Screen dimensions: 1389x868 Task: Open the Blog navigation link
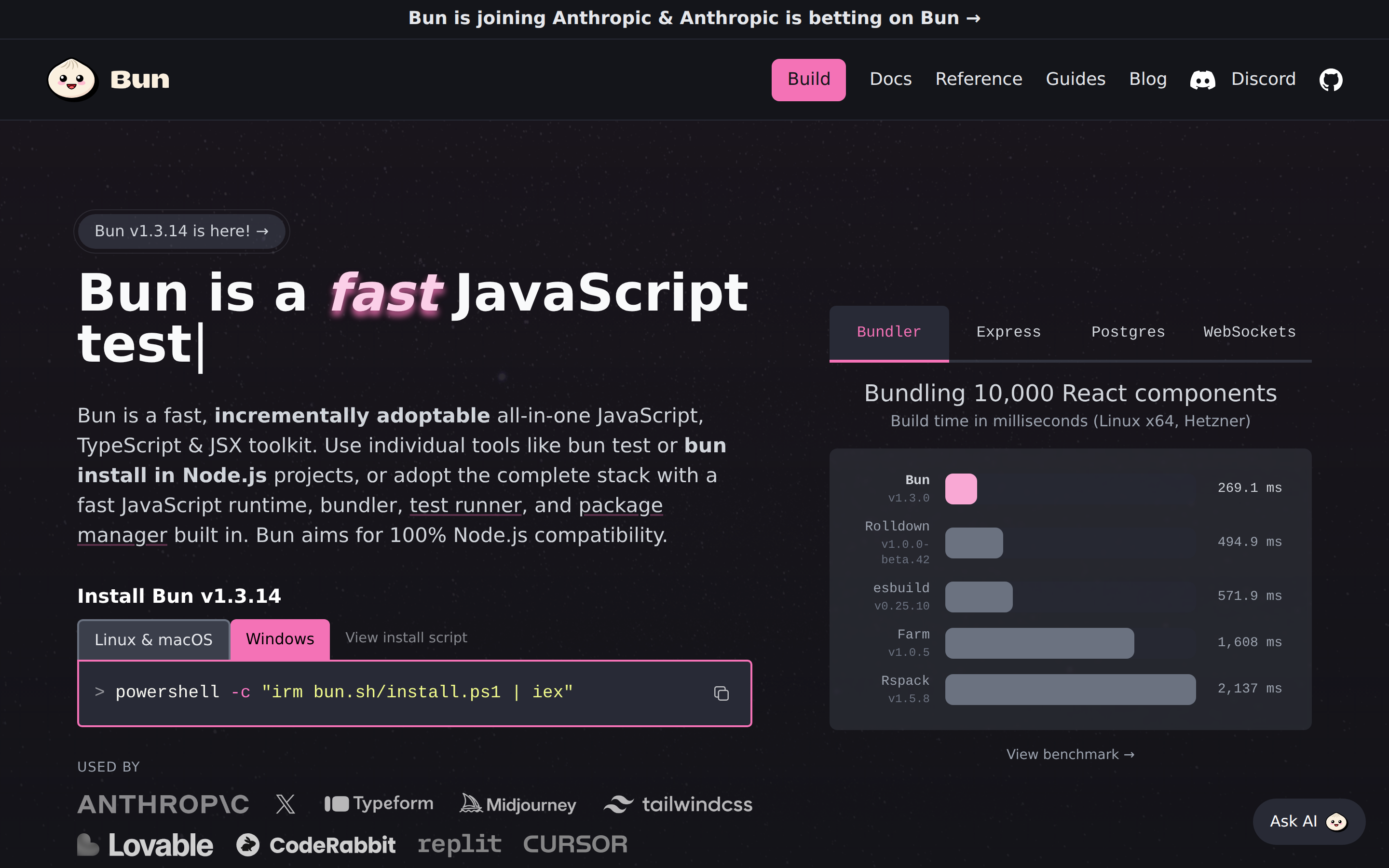tap(1148, 79)
